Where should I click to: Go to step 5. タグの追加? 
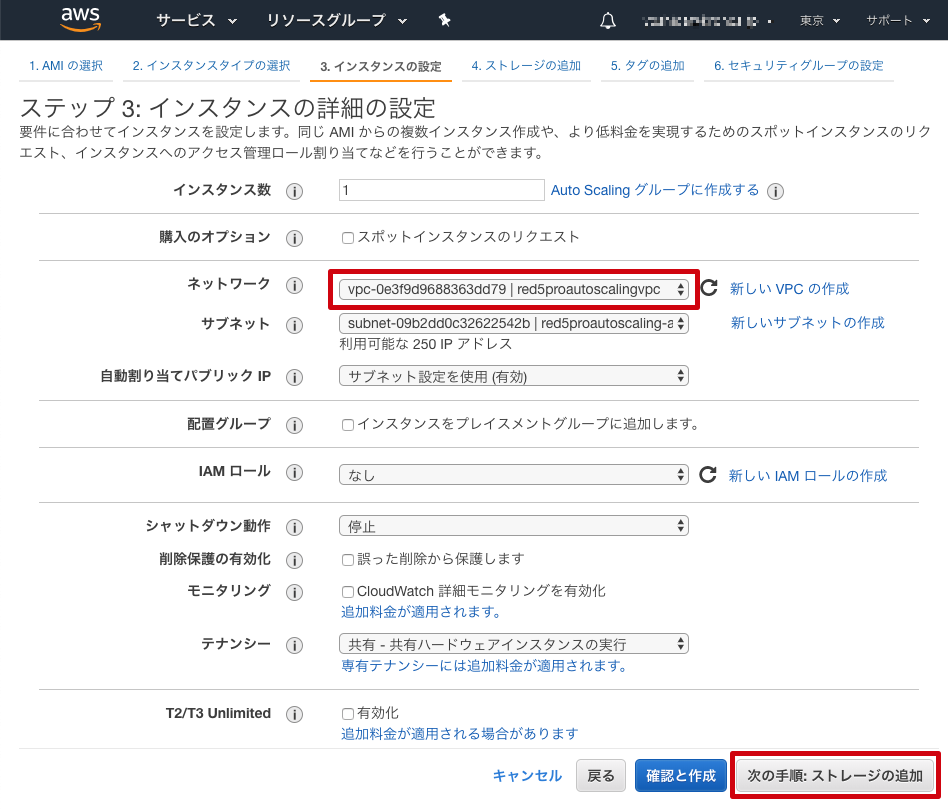click(x=648, y=65)
